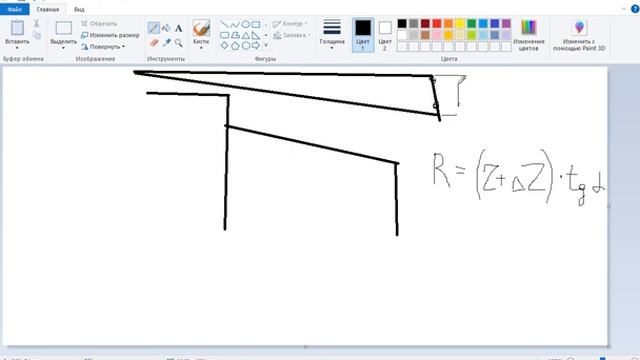Viewport: 640px width, 360px height.
Task: Pick the purple color swatch
Action: coord(506,24)
